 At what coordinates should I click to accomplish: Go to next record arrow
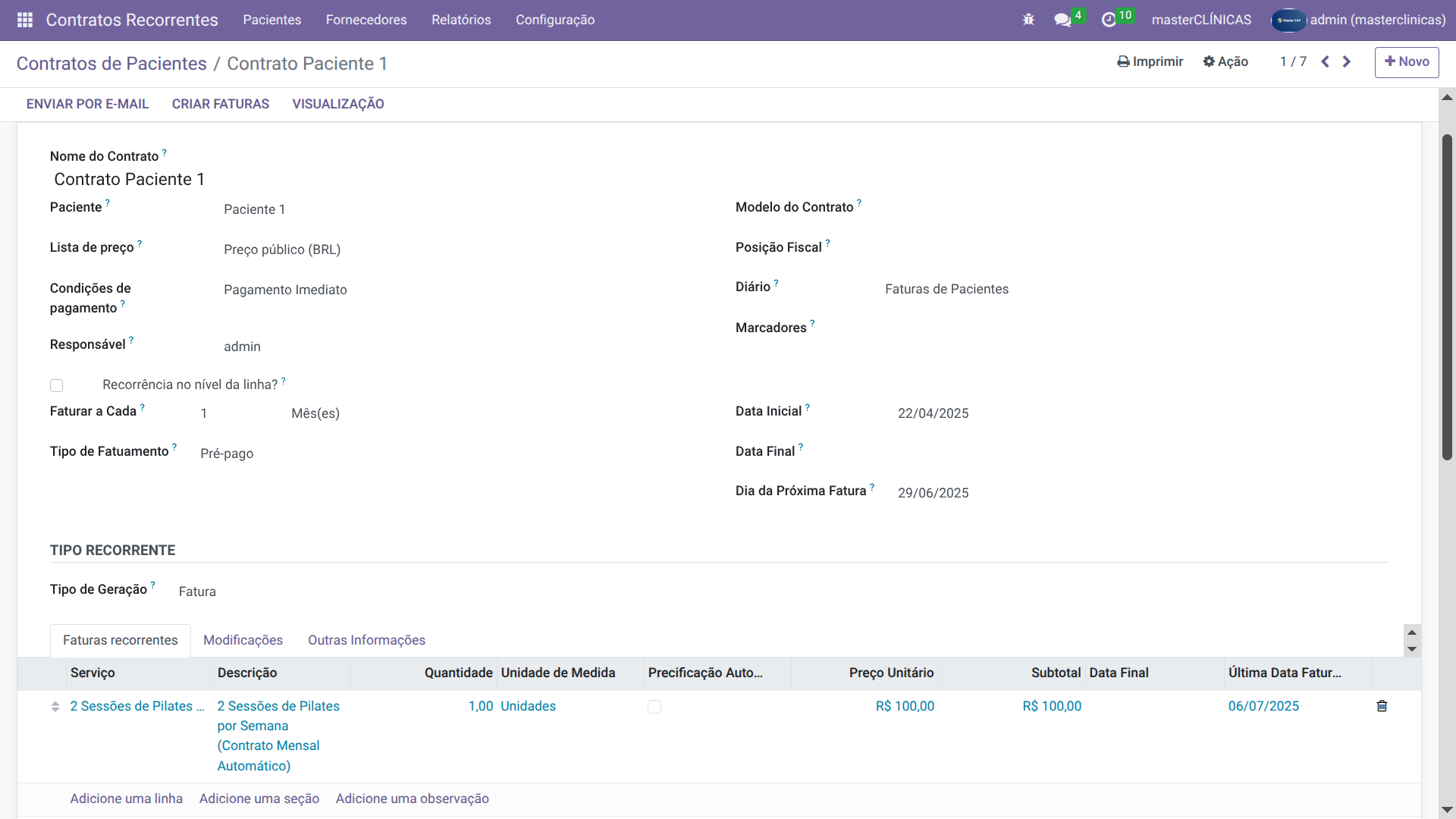1347,62
